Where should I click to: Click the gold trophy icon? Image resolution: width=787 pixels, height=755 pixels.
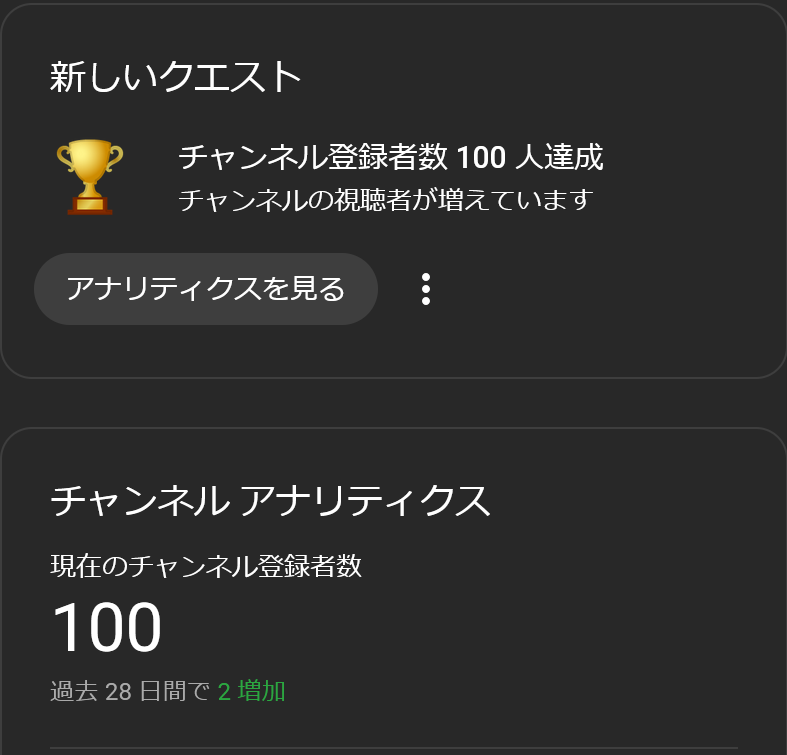[x=90, y=176]
